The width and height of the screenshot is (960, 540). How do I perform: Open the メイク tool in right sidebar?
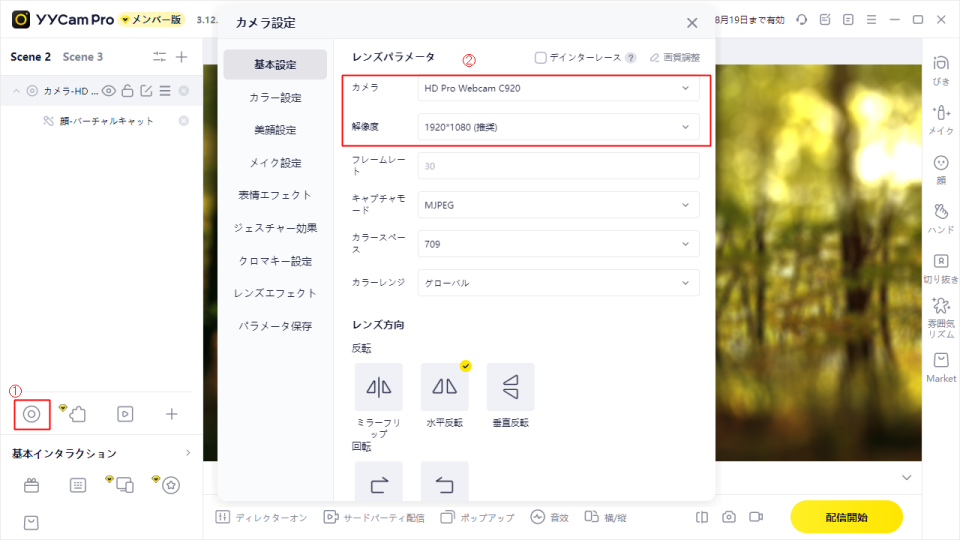pyautogui.click(x=940, y=117)
